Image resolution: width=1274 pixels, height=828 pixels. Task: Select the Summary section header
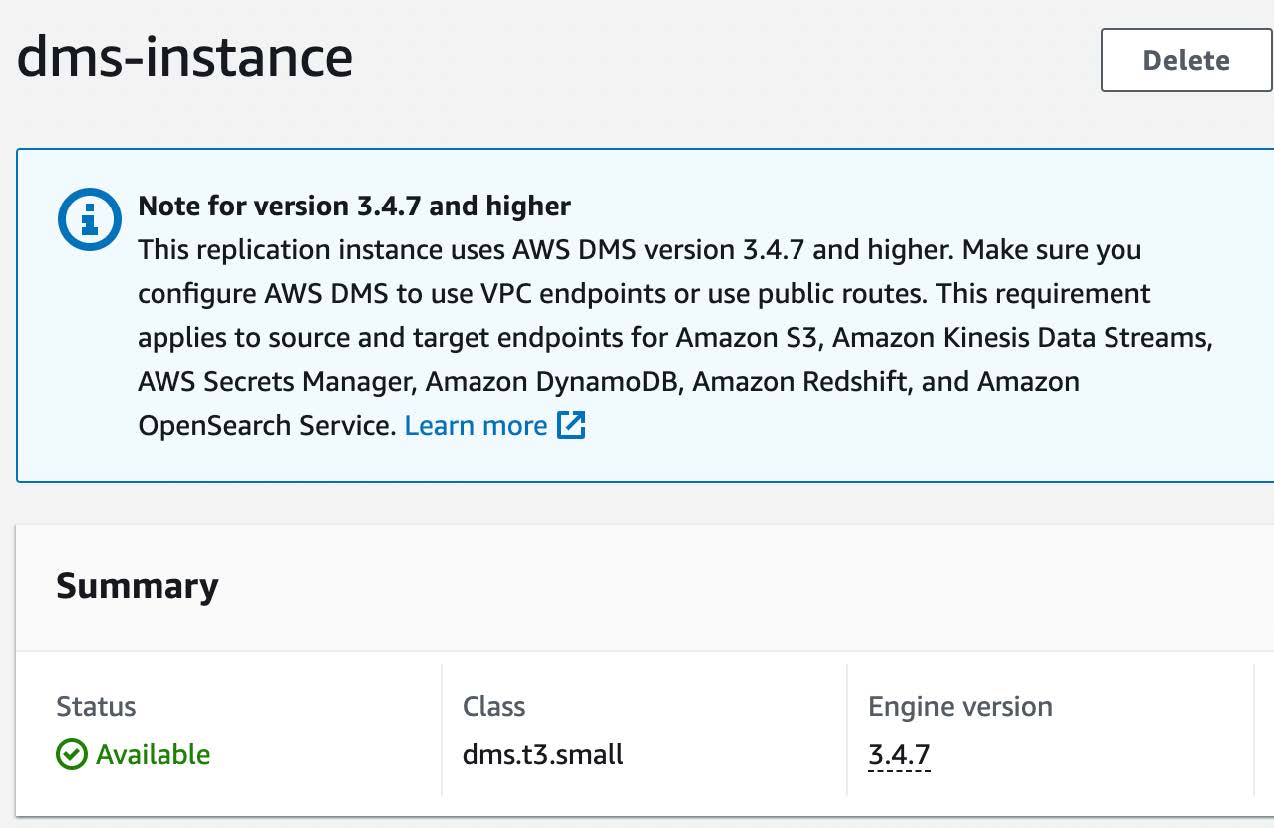tap(137, 587)
